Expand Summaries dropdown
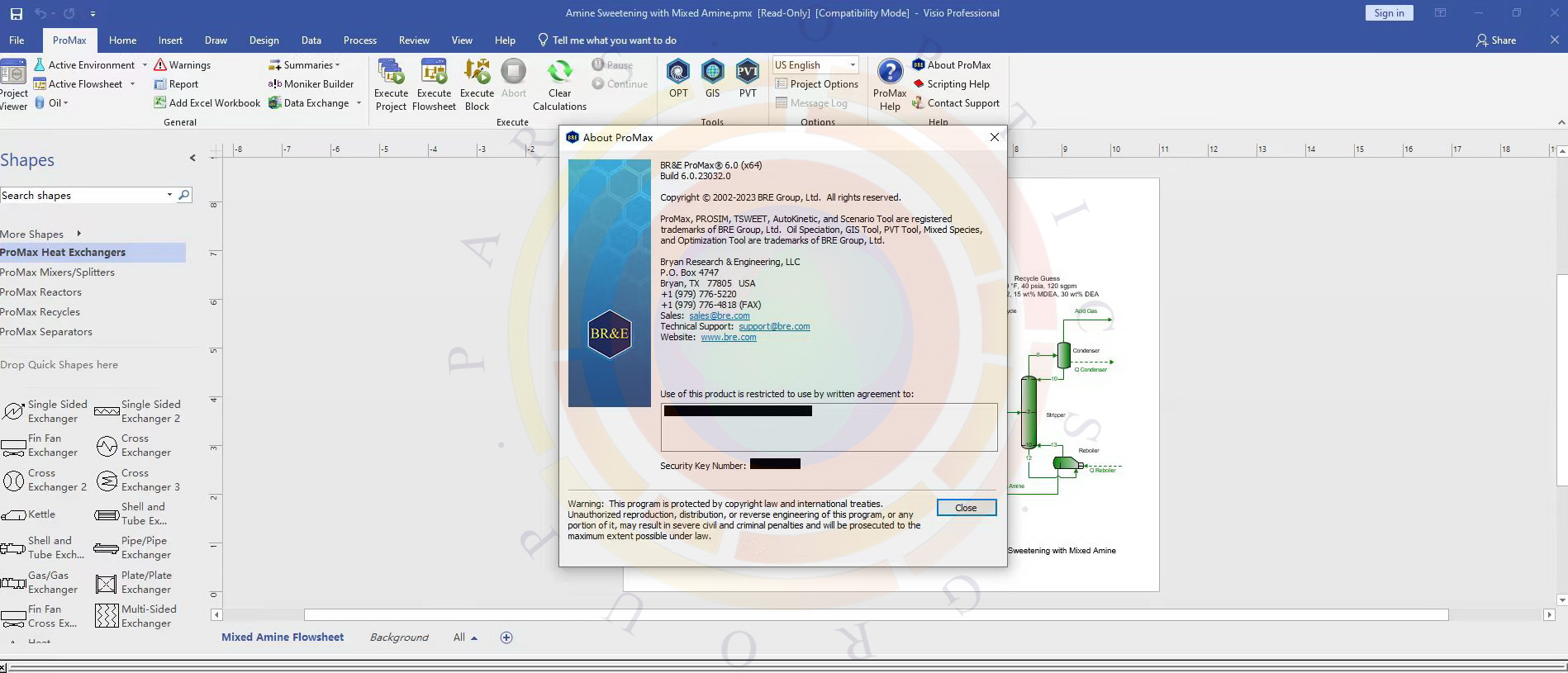Viewport: 1568px width, 673px height. point(337,64)
